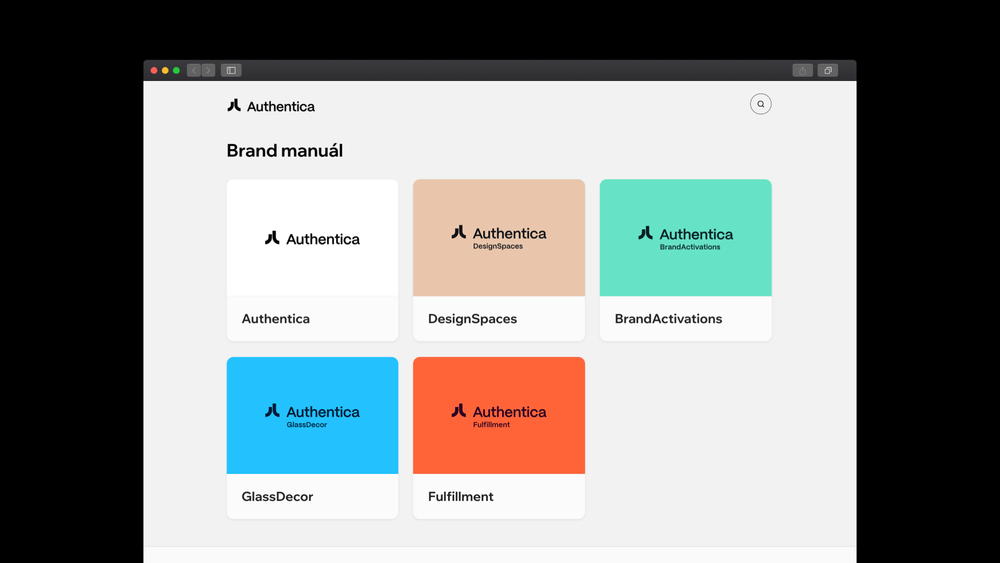1000x563 pixels.
Task: Open the orange Fulfillment card thumbnail
Action: [499, 415]
